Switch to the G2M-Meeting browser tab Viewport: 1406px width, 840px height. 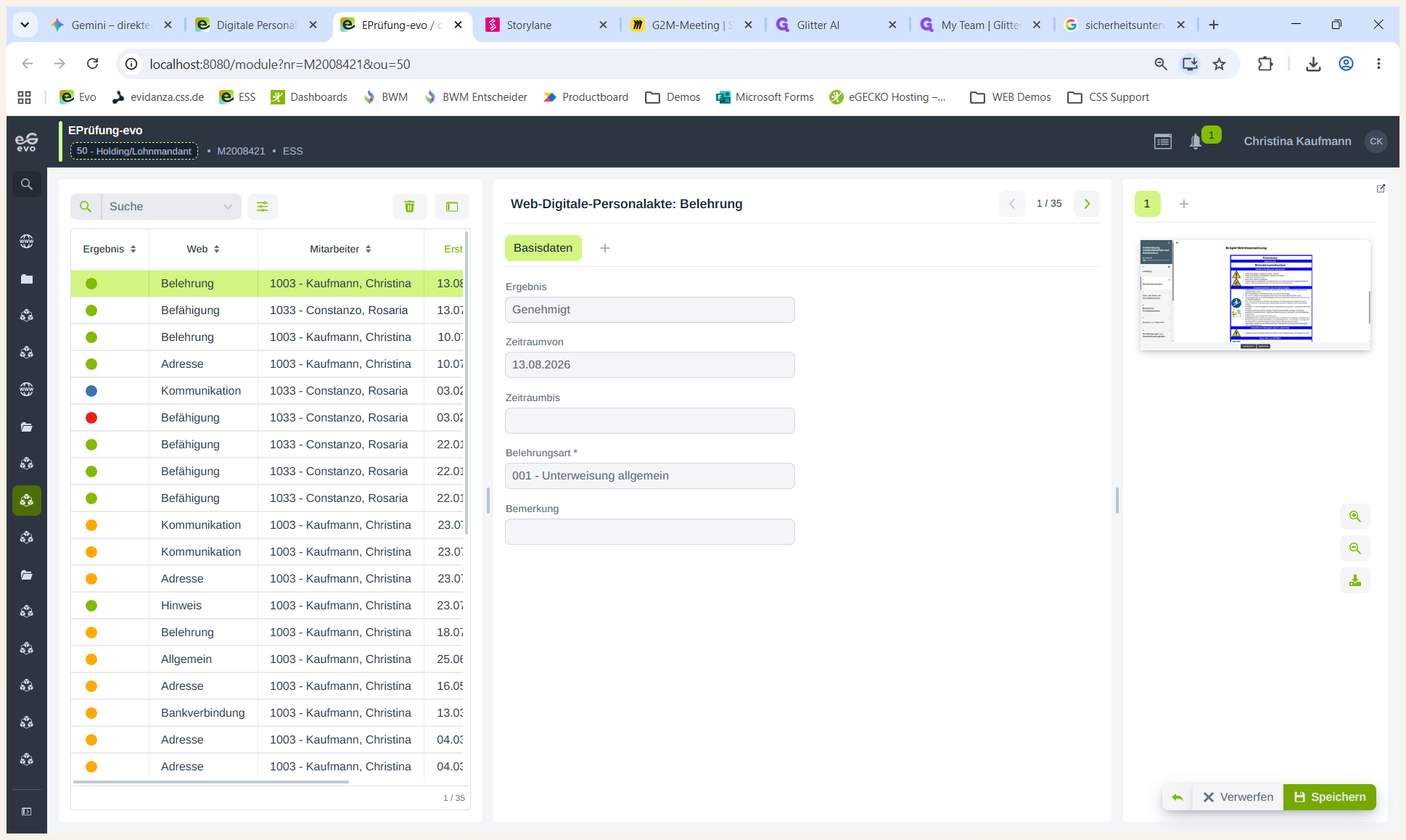[x=691, y=25]
